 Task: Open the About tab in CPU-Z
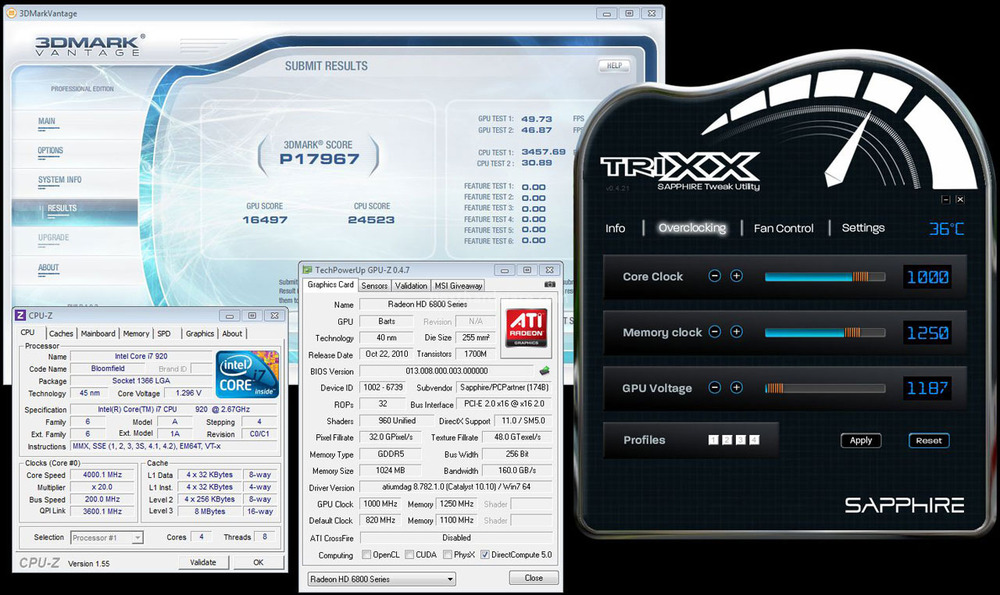(x=232, y=334)
